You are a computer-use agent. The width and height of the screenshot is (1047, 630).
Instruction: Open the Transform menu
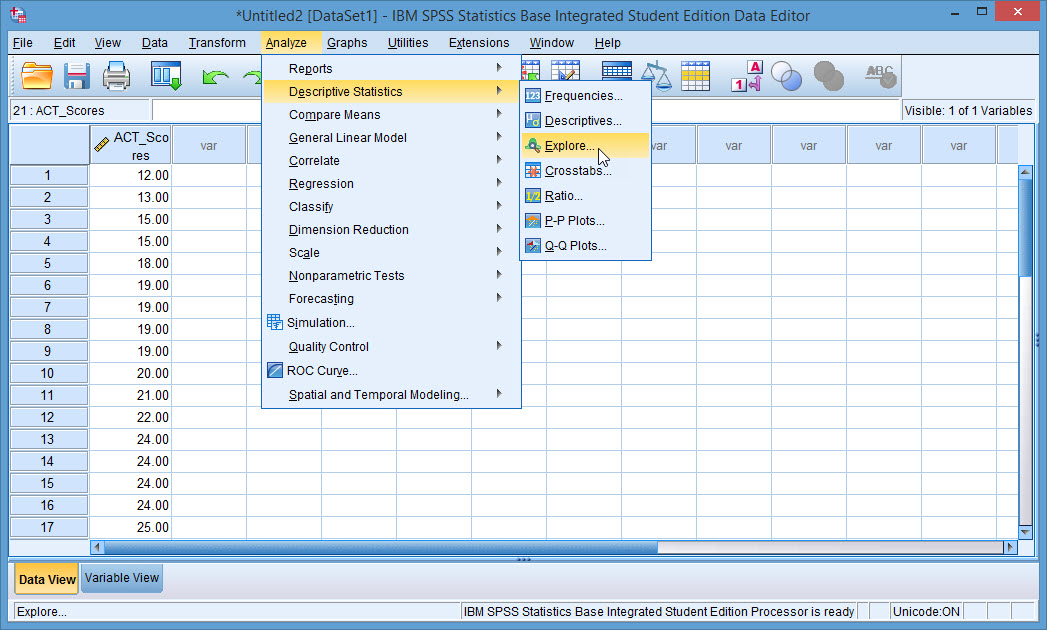pos(217,43)
